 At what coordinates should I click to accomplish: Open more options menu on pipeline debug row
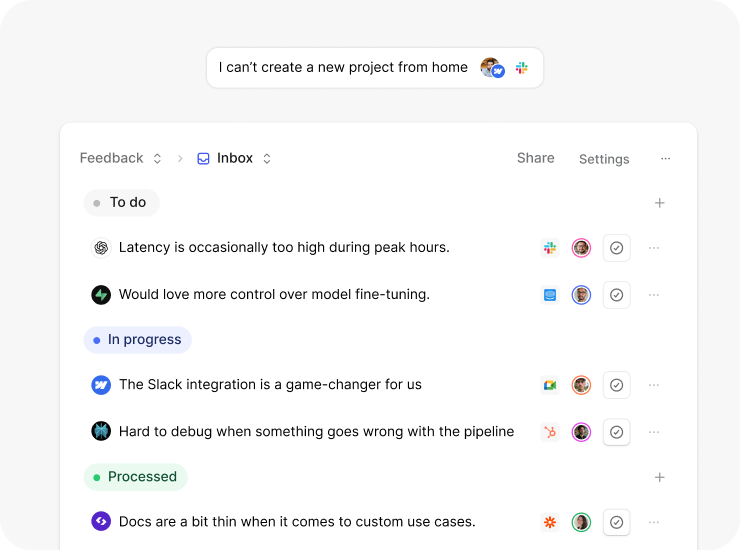coord(654,432)
